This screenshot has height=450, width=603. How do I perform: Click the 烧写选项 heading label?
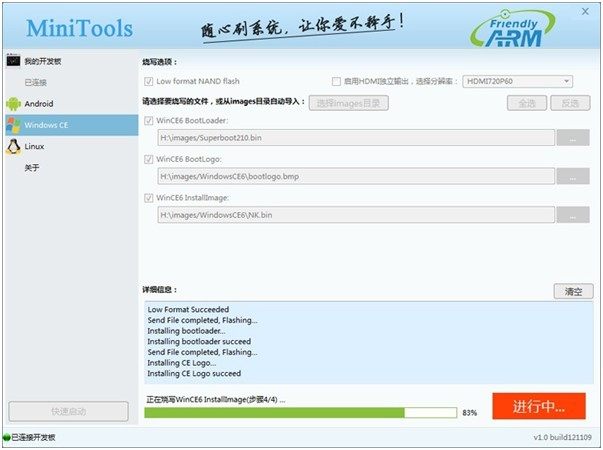[160, 62]
